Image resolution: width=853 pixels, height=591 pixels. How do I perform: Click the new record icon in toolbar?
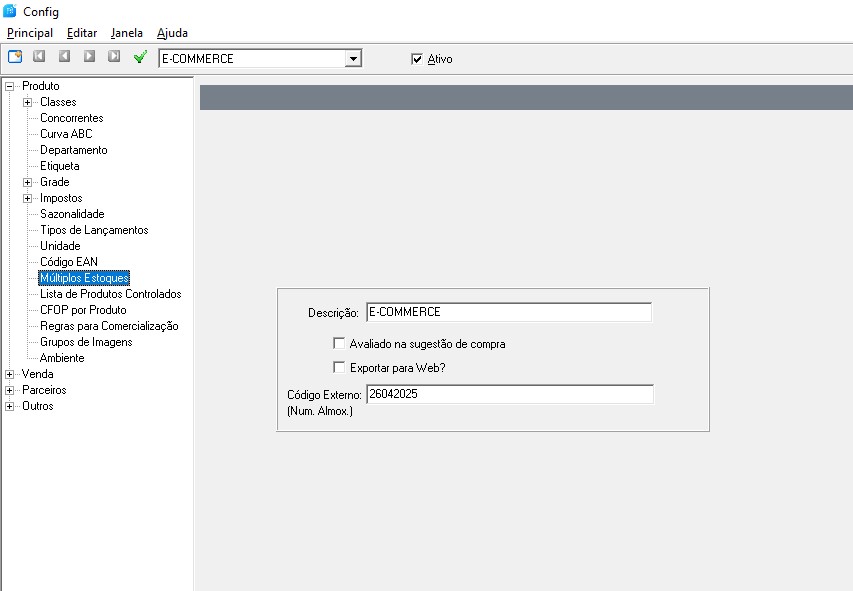tap(15, 57)
